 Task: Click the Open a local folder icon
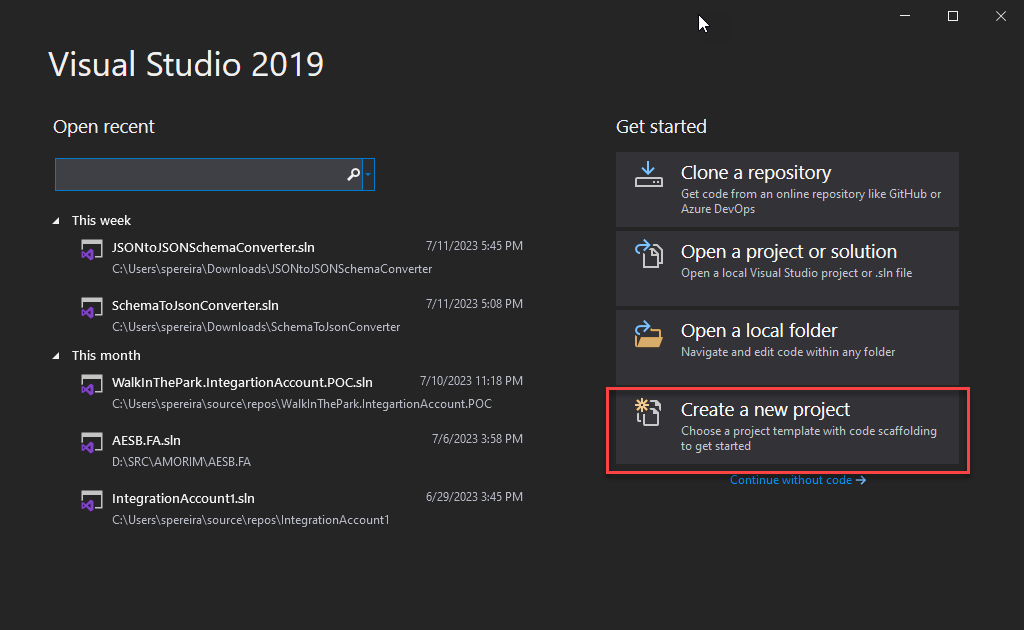pos(648,334)
